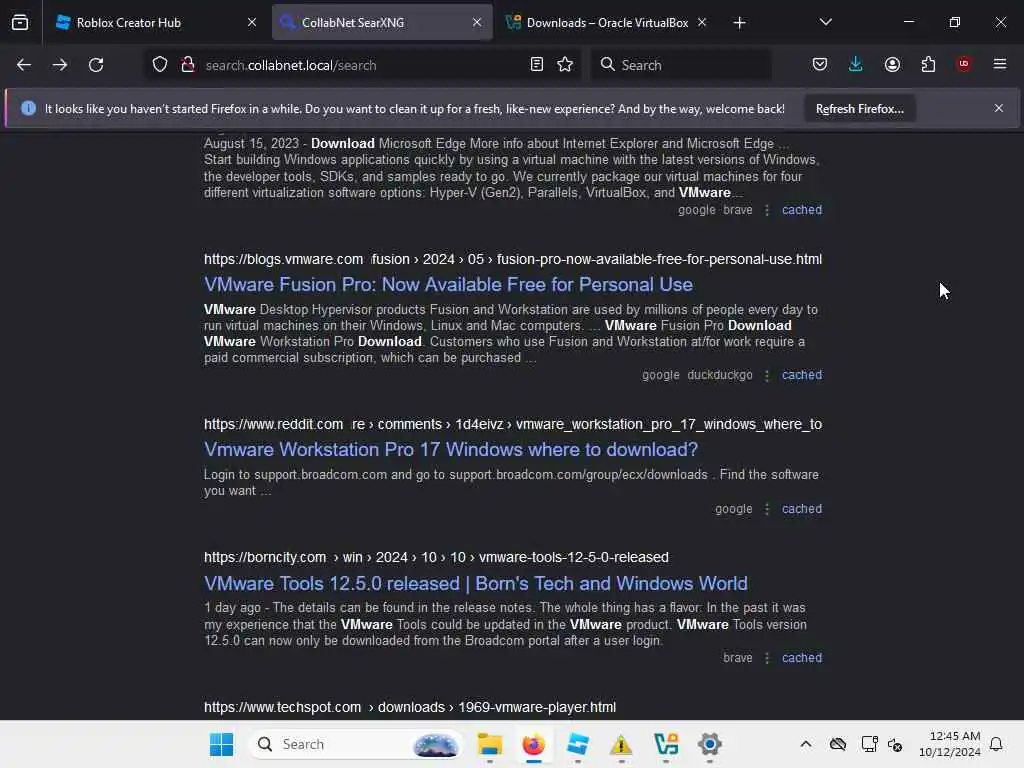This screenshot has width=1024, height=768.
Task: Open cached copy of VMware Fusion result
Action: pos(802,375)
